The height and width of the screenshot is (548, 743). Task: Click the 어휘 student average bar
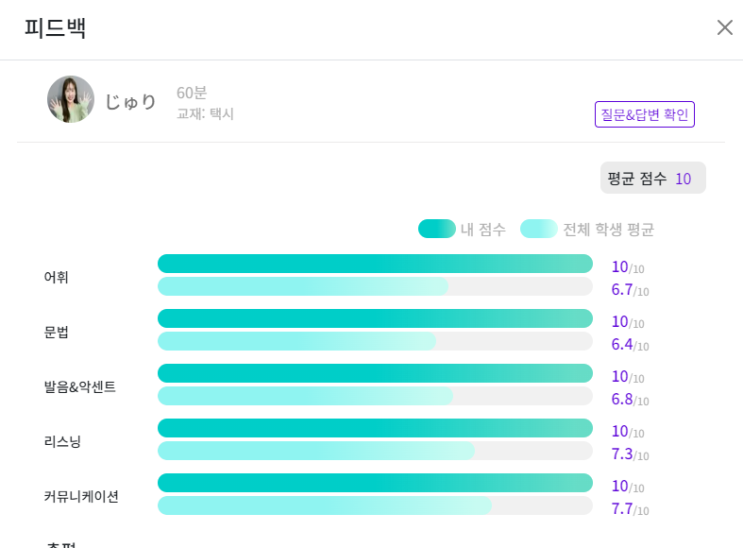pos(303,287)
